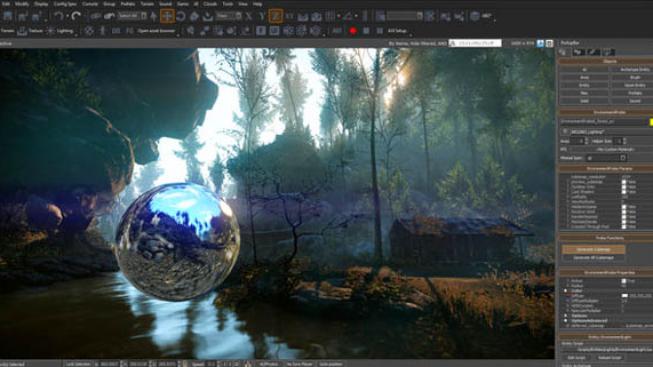Click the Brush object type button
Screen dimensions: 653x367
(x=635, y=77)
